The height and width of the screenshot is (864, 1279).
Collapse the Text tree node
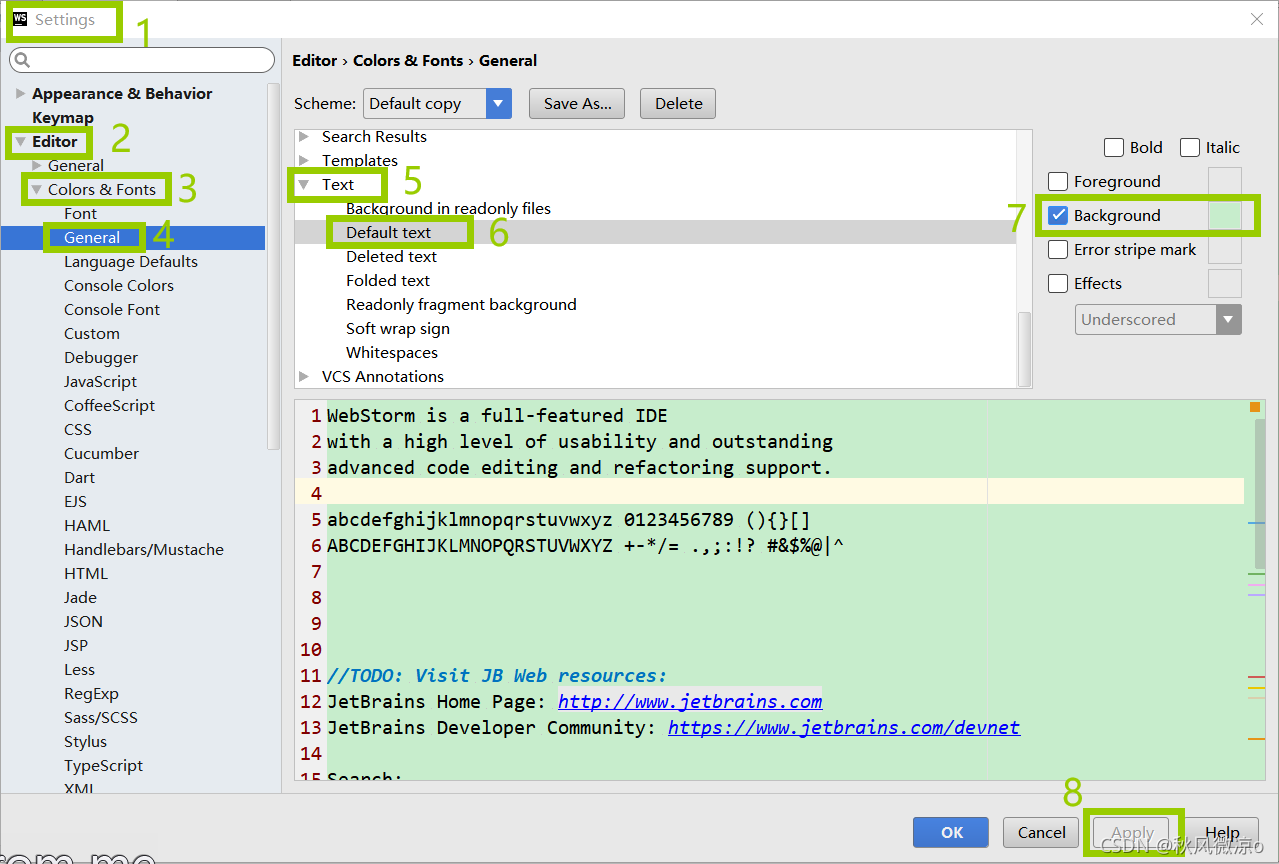point(304,185)
